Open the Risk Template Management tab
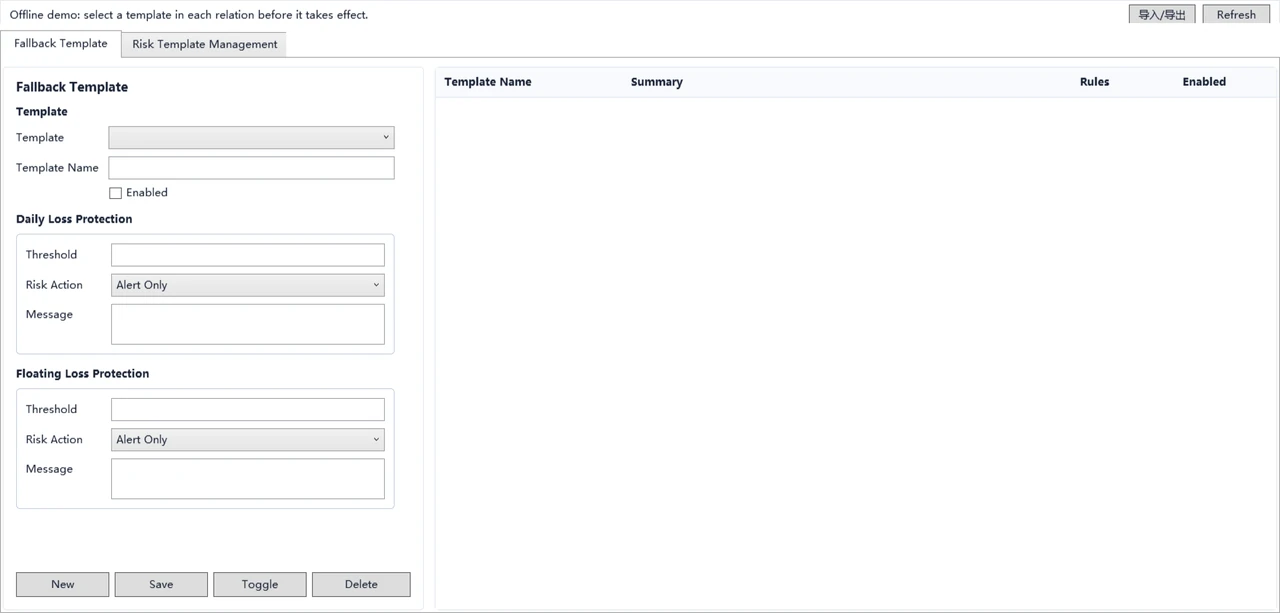1280x613 pixels. tap(204, 44)
